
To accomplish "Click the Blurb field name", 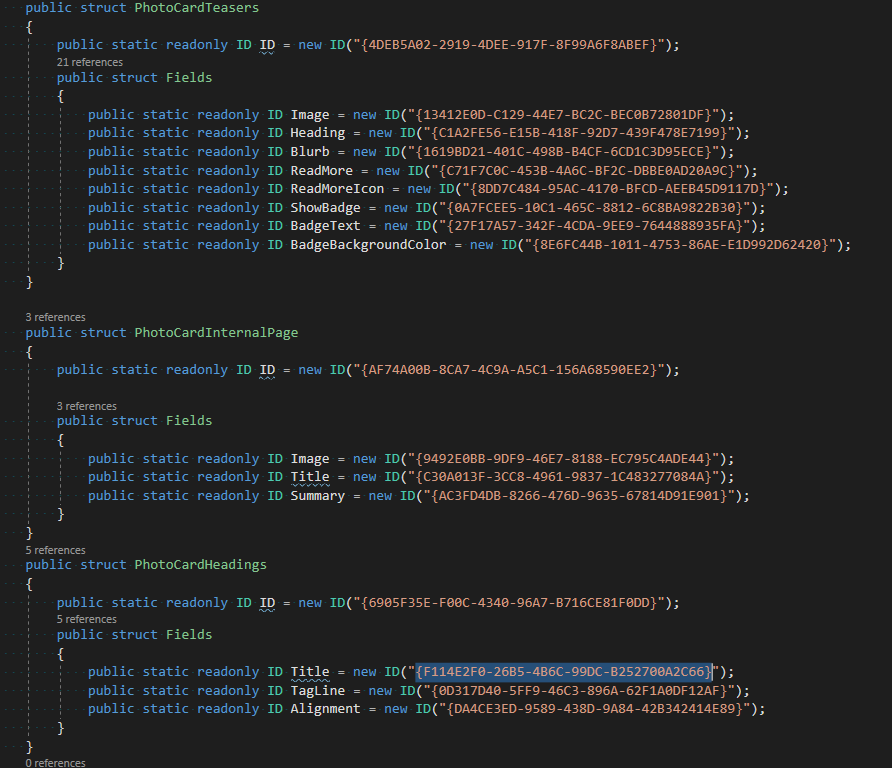I will (310, 150).
